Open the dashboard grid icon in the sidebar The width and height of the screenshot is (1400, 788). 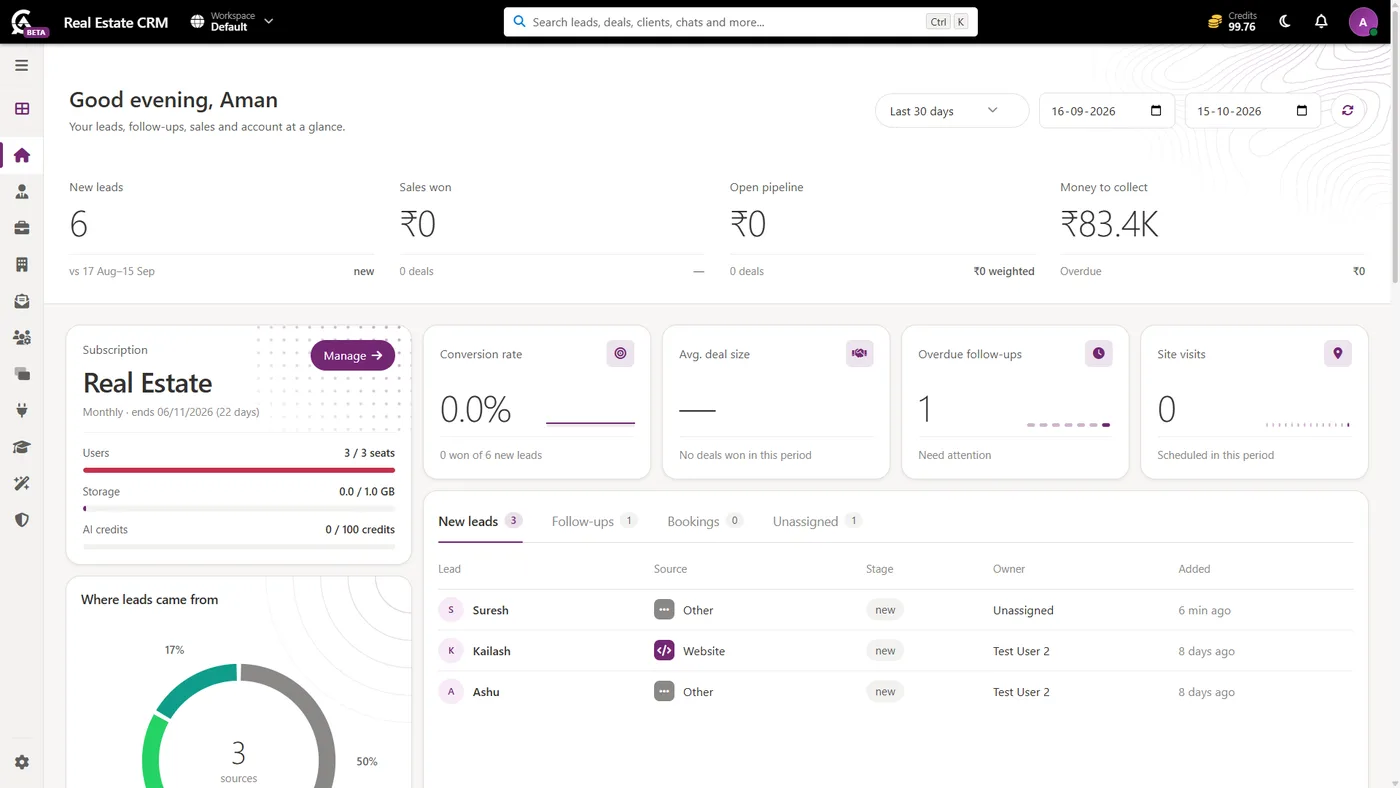click(22, 109)
